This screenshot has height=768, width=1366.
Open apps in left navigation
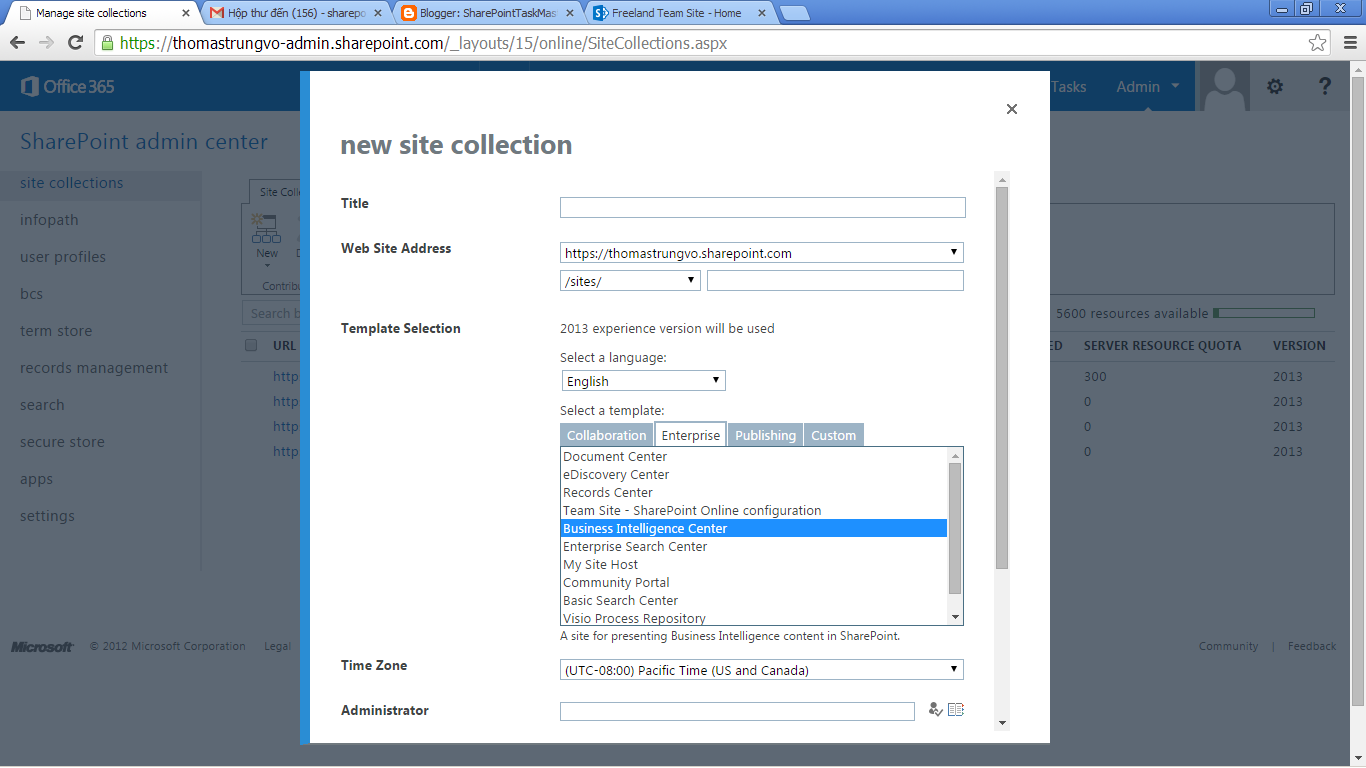pyautogui.click(x=37, y=479)
